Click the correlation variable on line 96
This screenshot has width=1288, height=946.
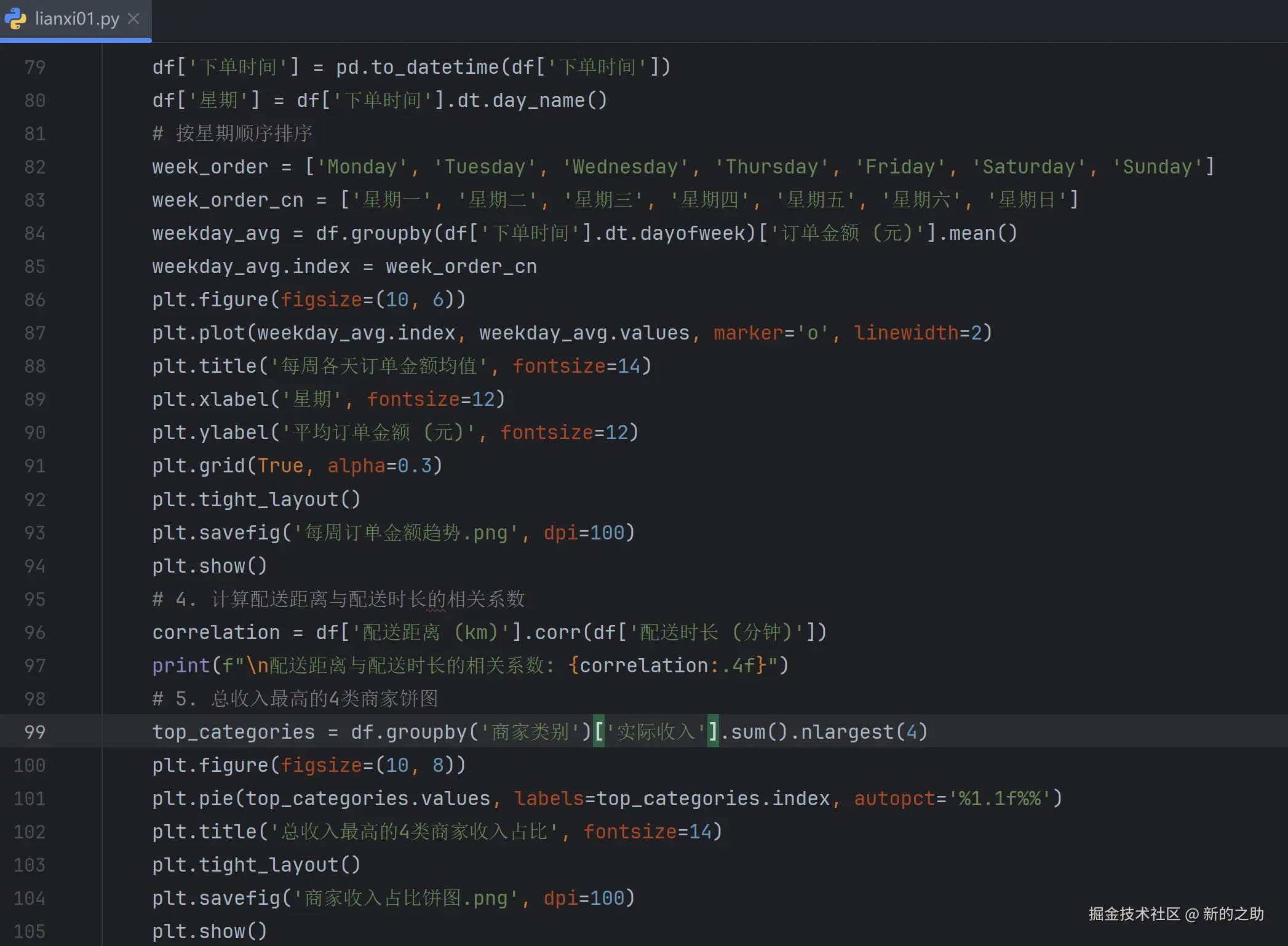coord(216,632)
